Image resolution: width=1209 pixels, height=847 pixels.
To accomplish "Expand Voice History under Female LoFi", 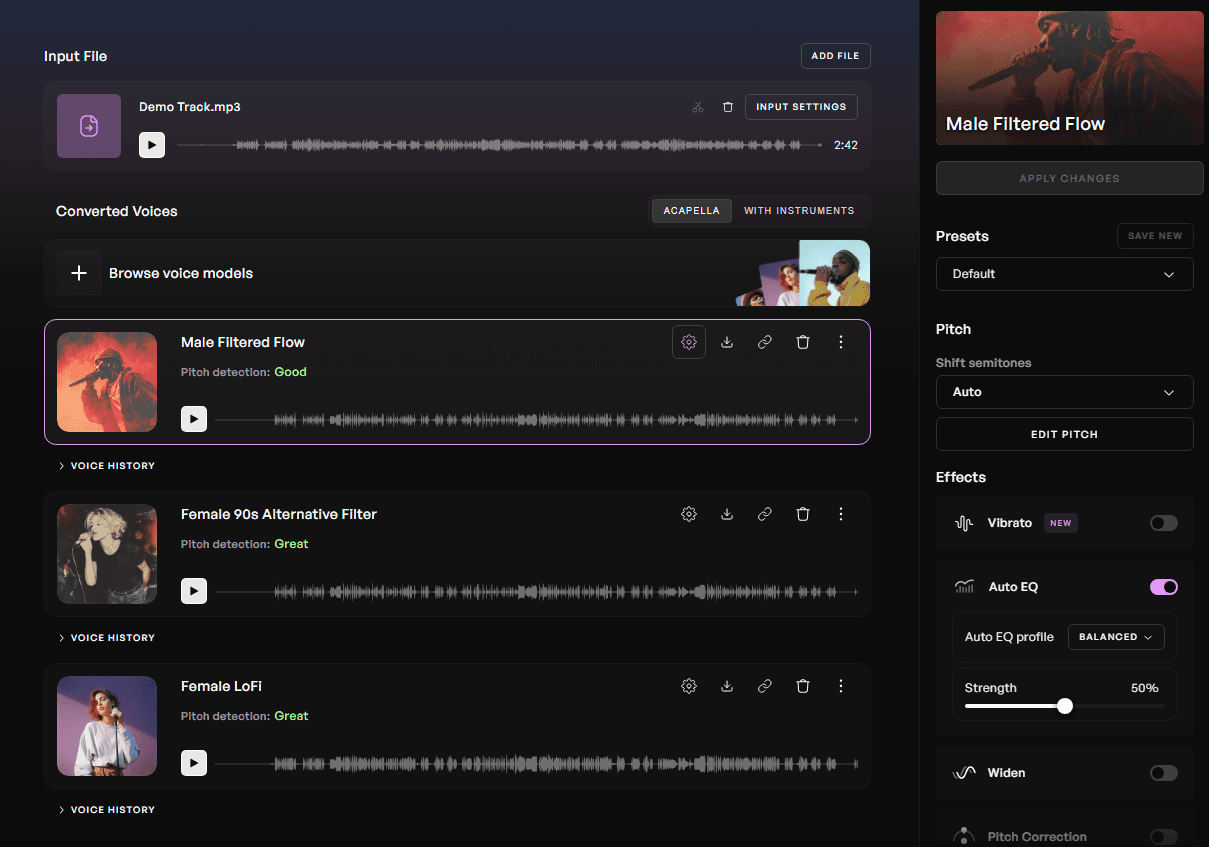I will 106,810.
